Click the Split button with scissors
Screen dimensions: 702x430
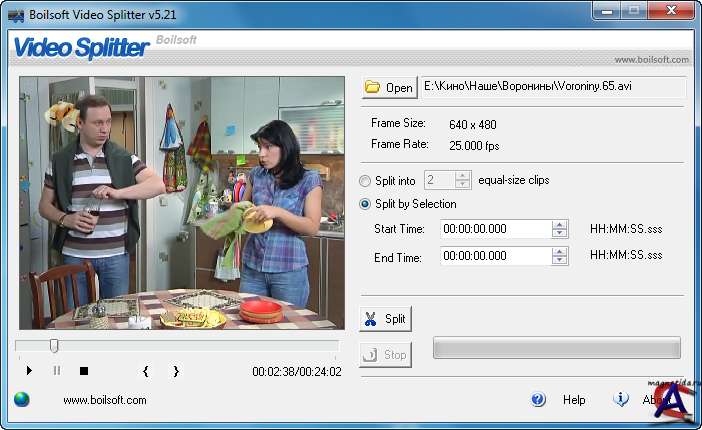click(x=385, y=319)
